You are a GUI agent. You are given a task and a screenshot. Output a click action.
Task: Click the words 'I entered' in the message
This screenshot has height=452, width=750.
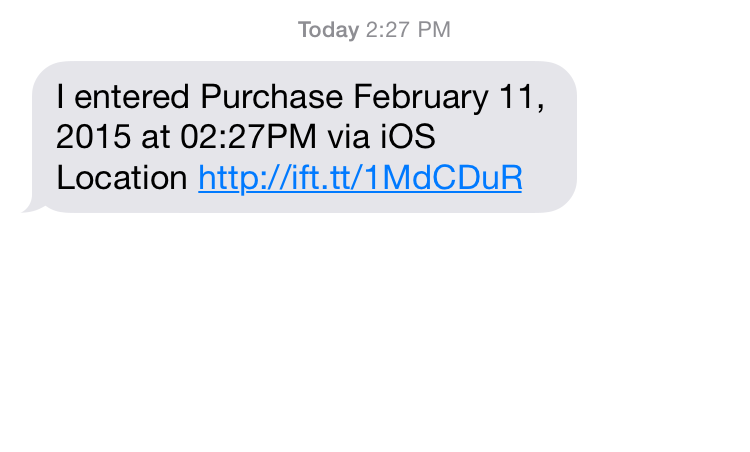tap(124, 97)
